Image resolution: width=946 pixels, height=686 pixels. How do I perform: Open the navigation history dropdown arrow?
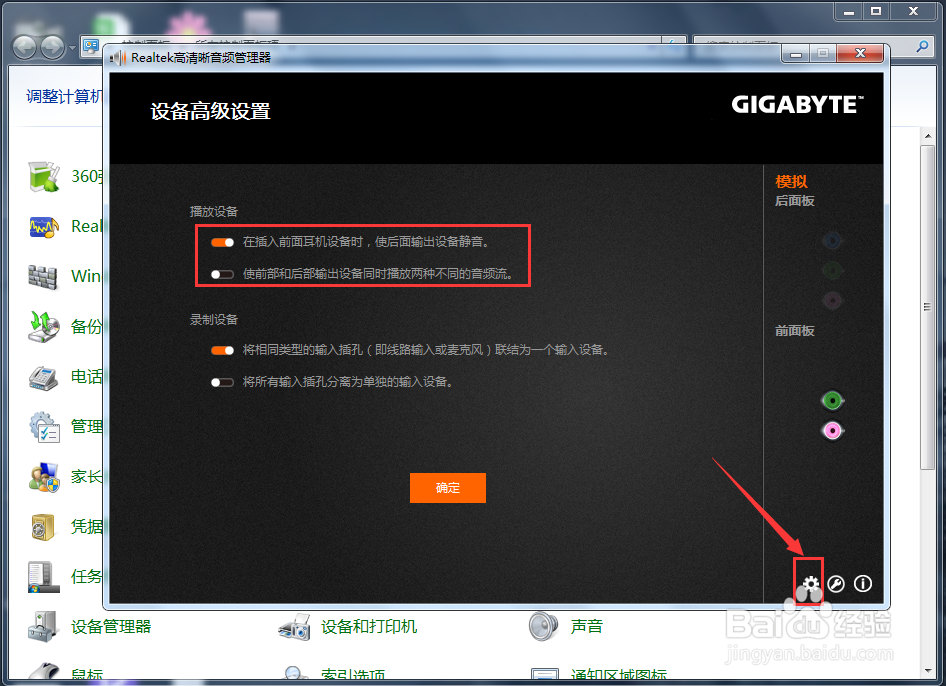point(72,47)
